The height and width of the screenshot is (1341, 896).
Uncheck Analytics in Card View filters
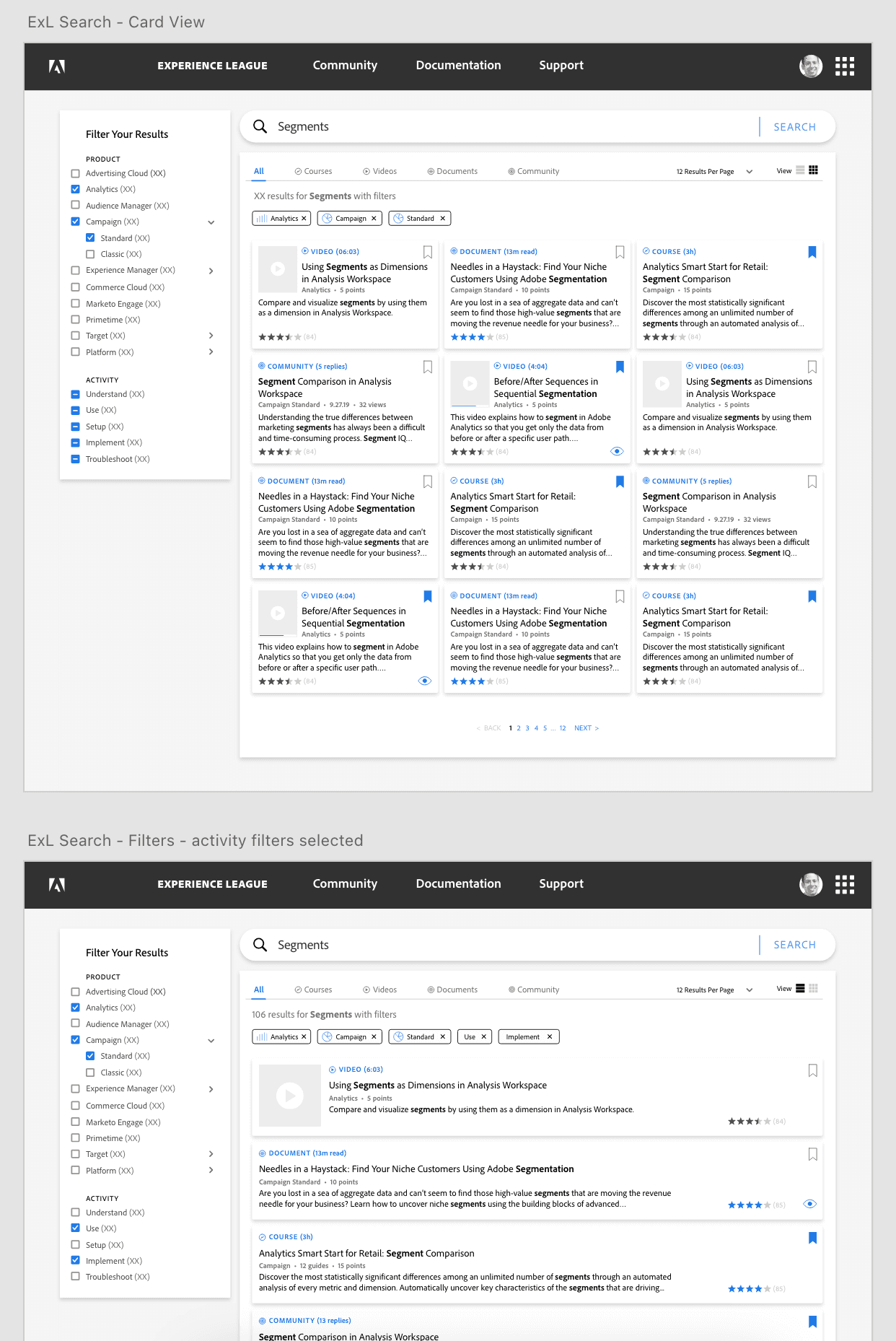click(x=76, y=189)
